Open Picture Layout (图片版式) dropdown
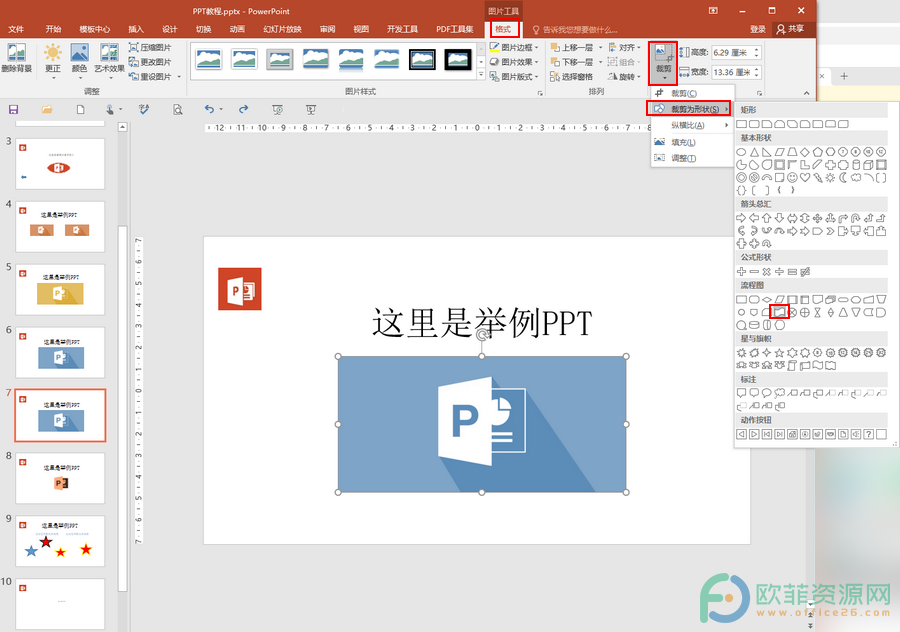 pyautogui.click(x=514, y=76)
